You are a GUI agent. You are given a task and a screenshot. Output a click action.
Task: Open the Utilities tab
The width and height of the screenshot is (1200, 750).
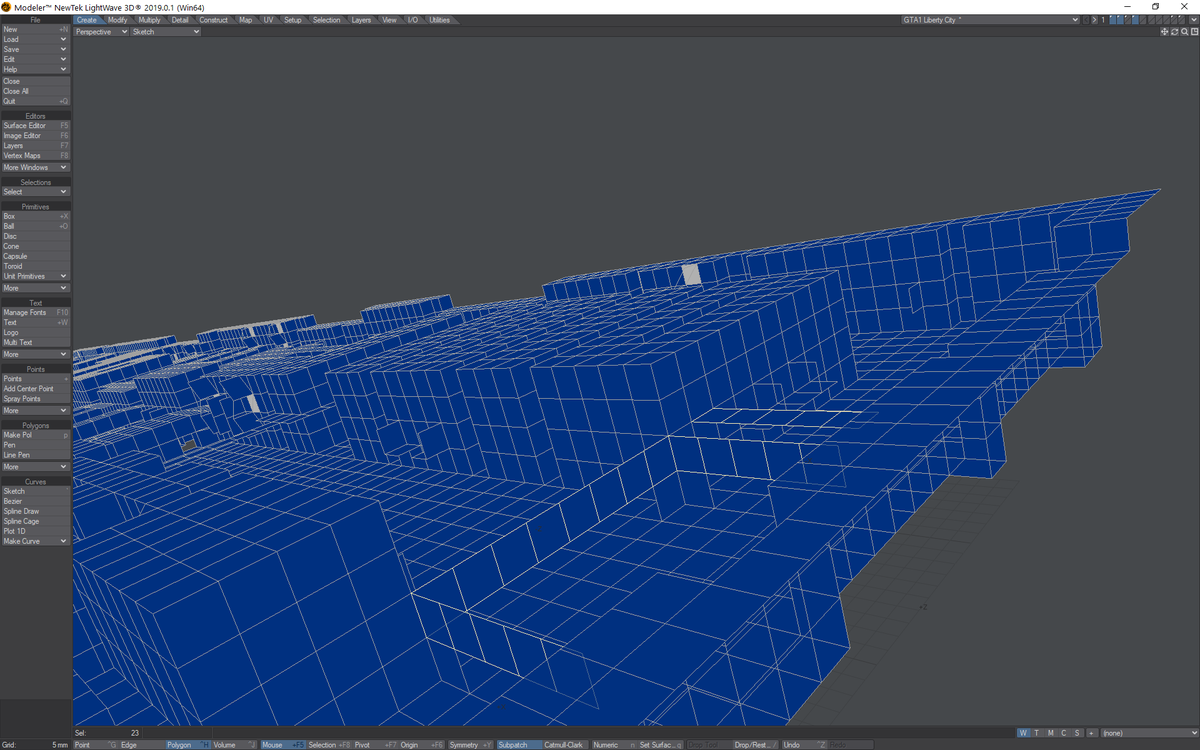click(x=439, y=20)
